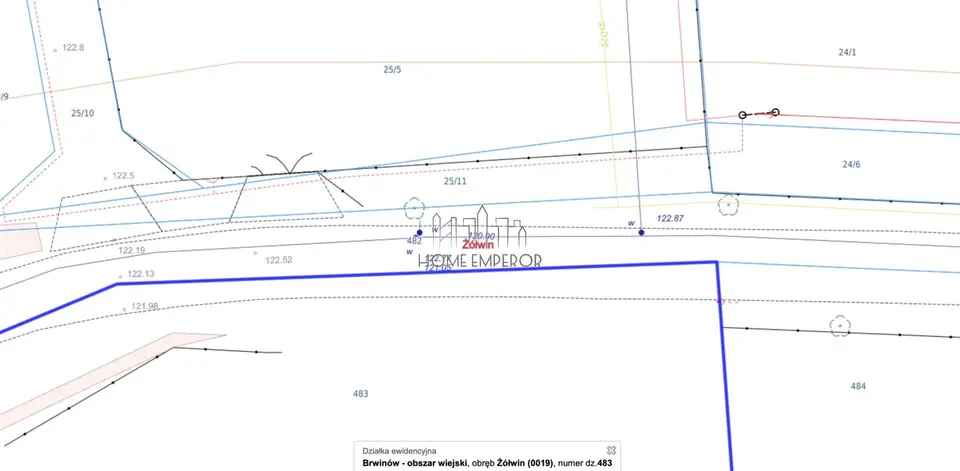Select parcel label 25/10
Viewport: 960px width, 471px height.
tap(83, 113)
